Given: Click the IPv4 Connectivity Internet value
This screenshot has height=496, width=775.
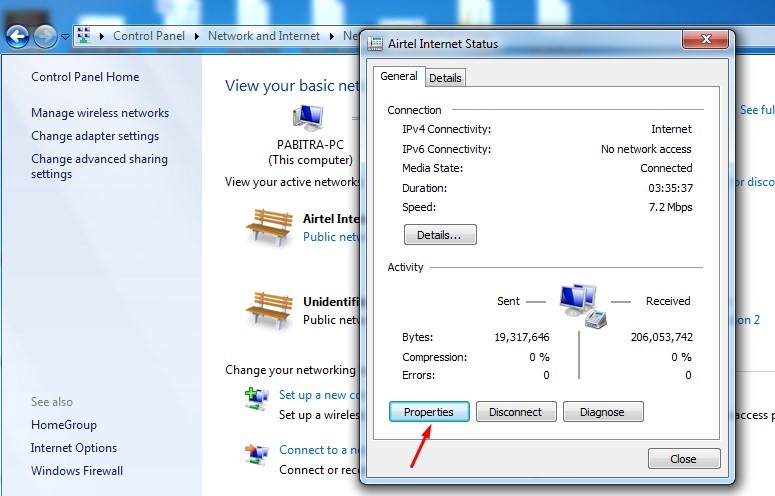Looking at the screenshot, I should coord(671,129).
